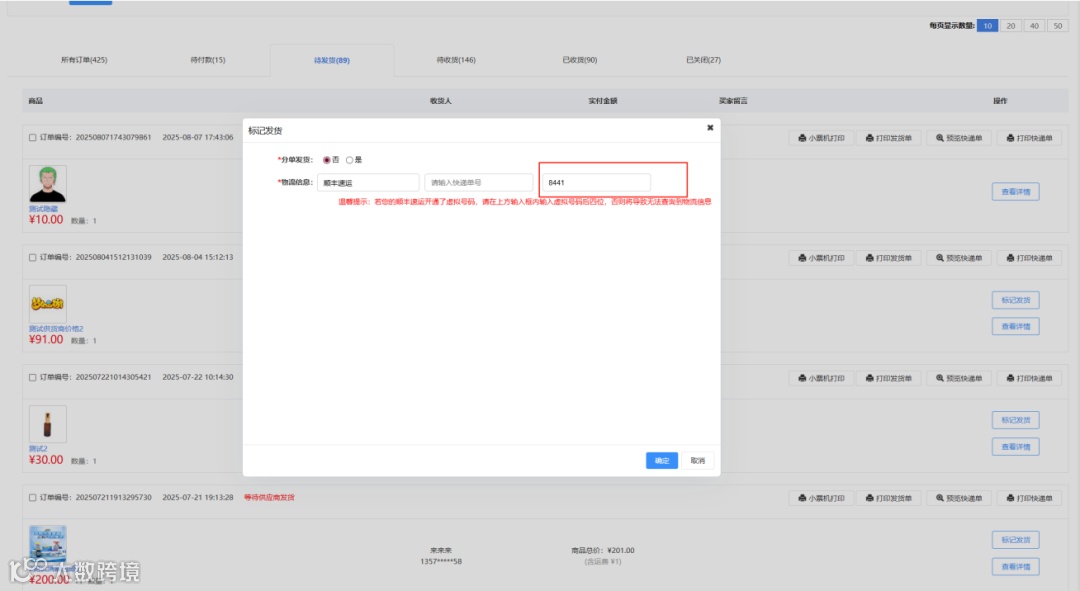Open the bottle product thumbnail

[x=48, y=424]
